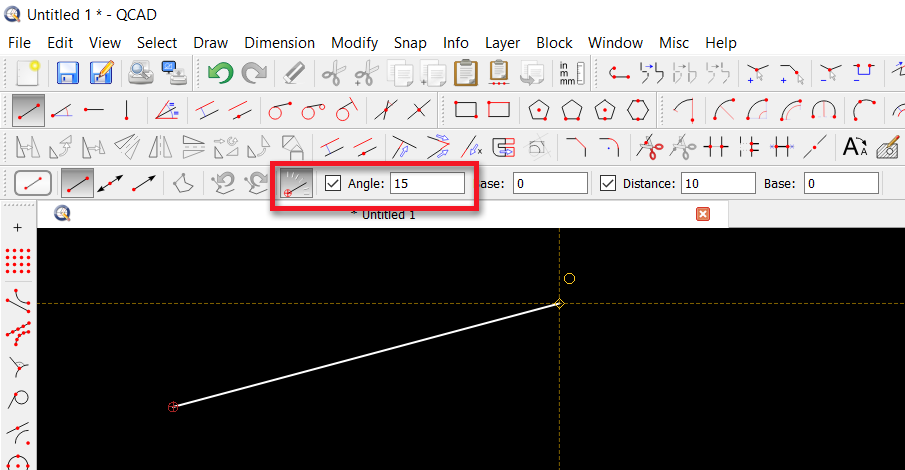Select the rectangle drawing tool
Viewport: 905px width, 470px height.
[x=466, y=109]
